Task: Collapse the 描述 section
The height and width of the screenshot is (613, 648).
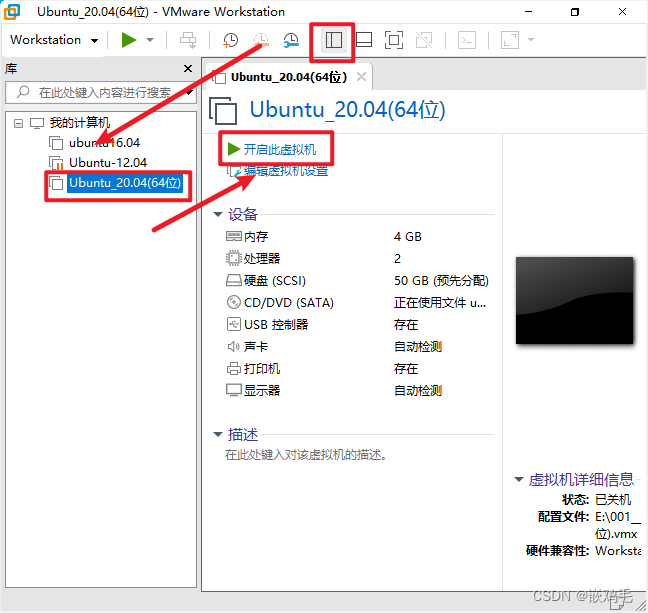Action: (x=218, y=434)
